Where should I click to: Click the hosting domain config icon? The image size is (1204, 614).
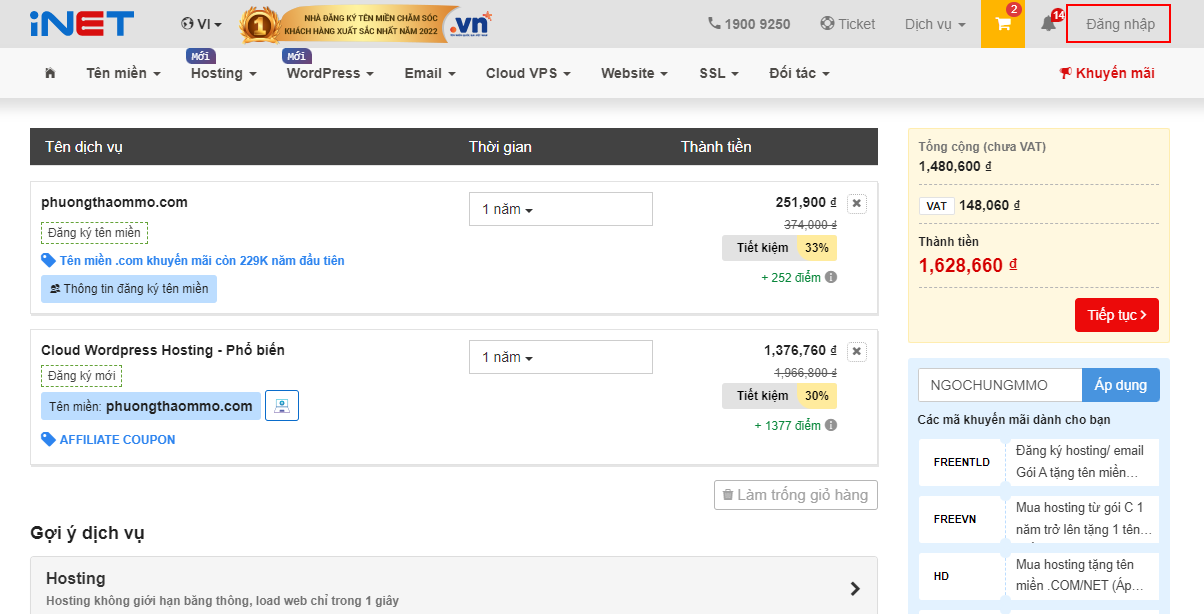[282, 406]
